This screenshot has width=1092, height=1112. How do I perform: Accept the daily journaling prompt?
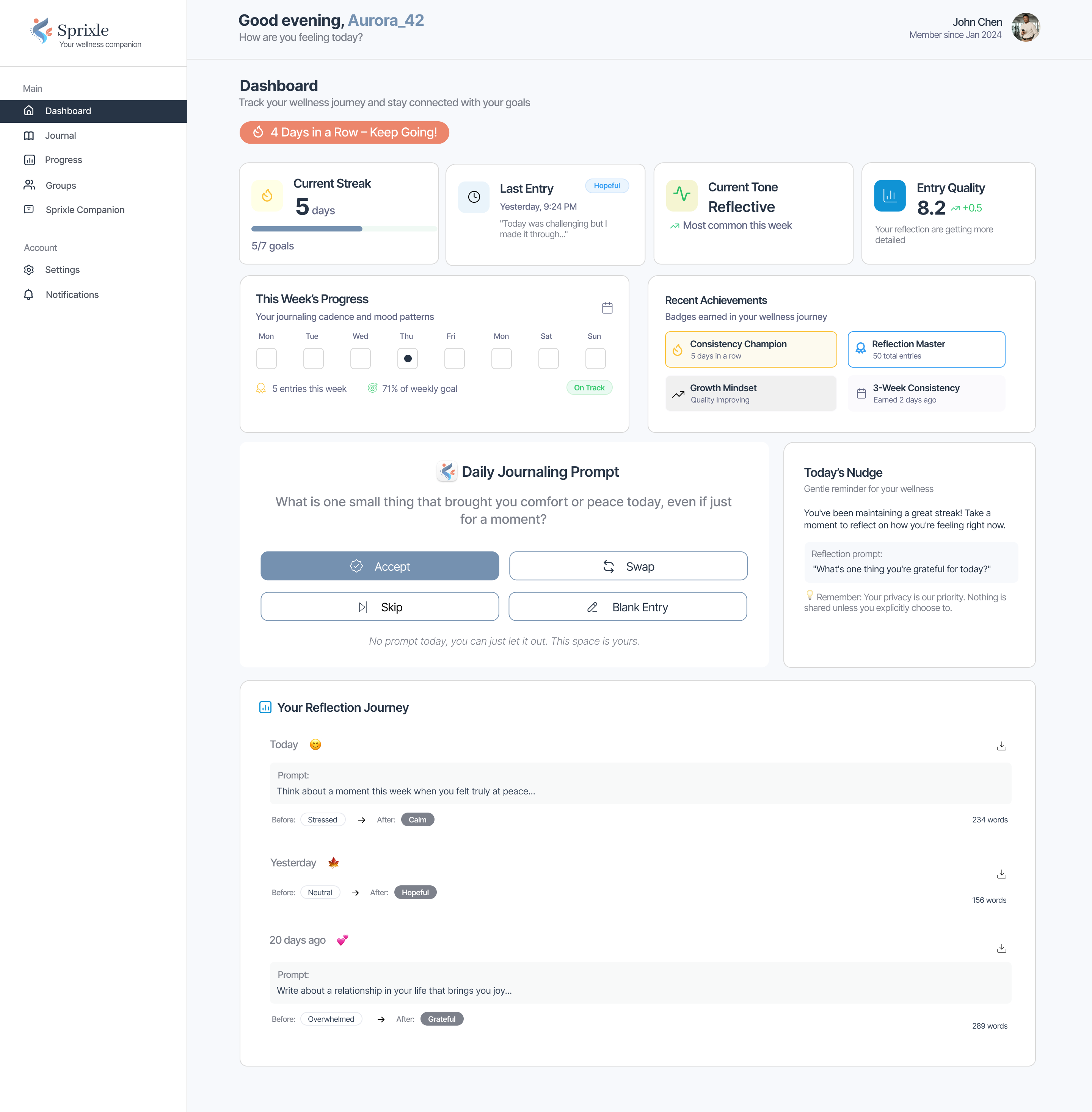(x=379, y=566)
